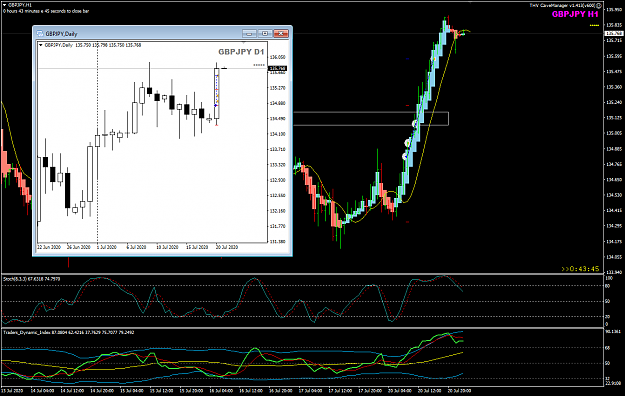
Task: Click the current price tag on Daily price axis
Action: pos(278,69)
